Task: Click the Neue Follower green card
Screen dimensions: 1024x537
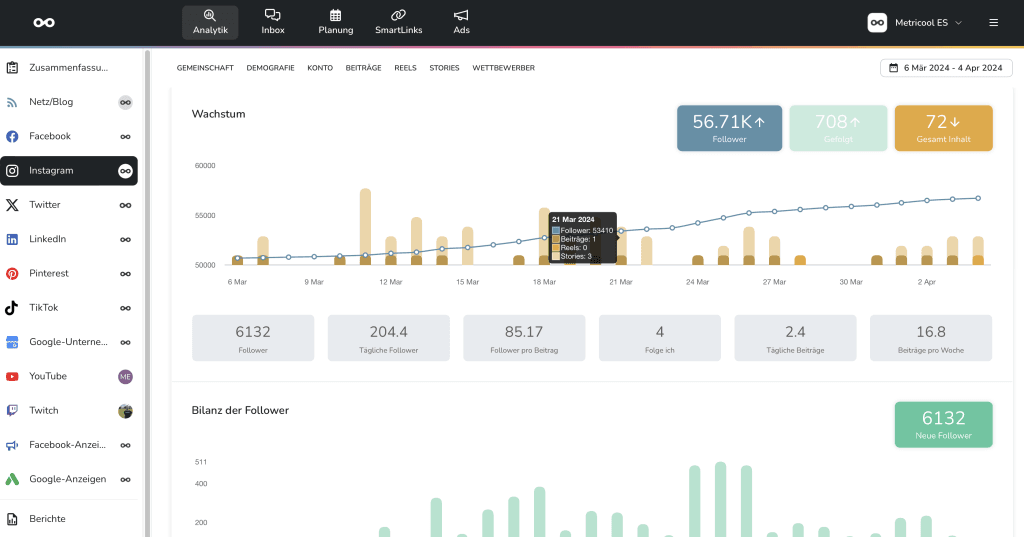Action: click(943, 425)
